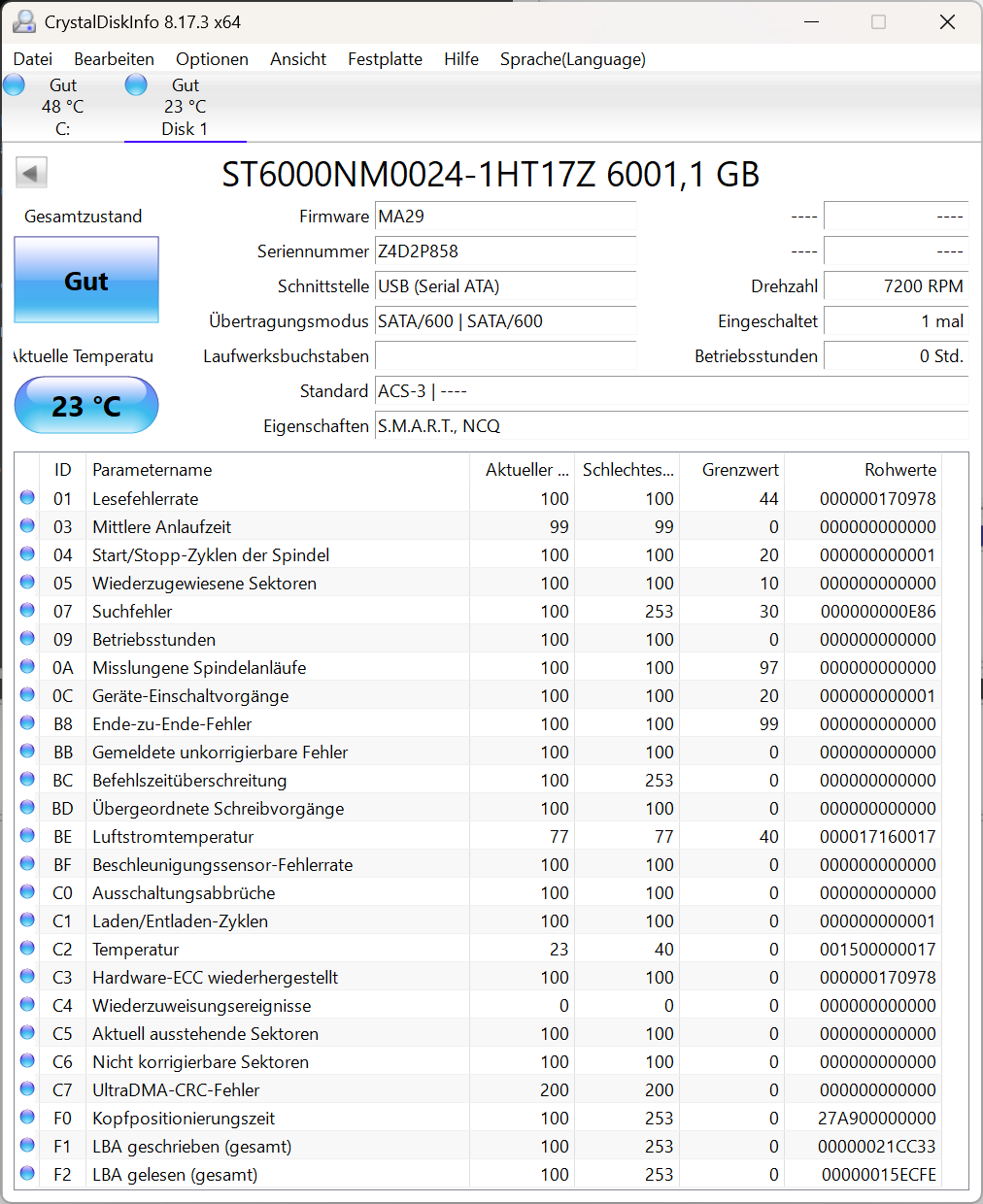Click status orb of LBA gelesen (gesamt) row
This screenshot has height=1204, width=983.
pyautogui.click(x=27, y=1174)
